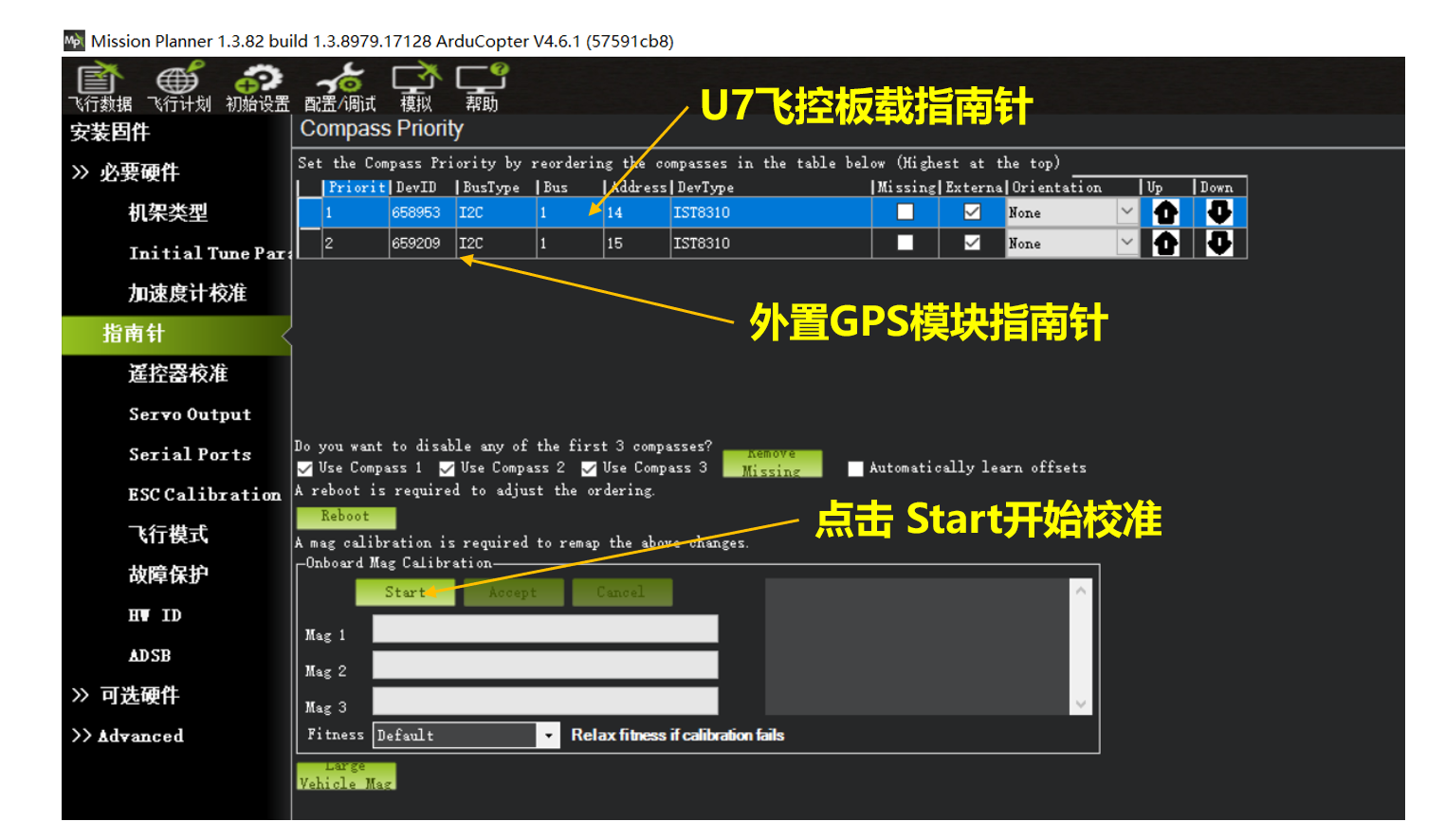Open the 配置/调试 config tuning icon

[x=339, y=86]
